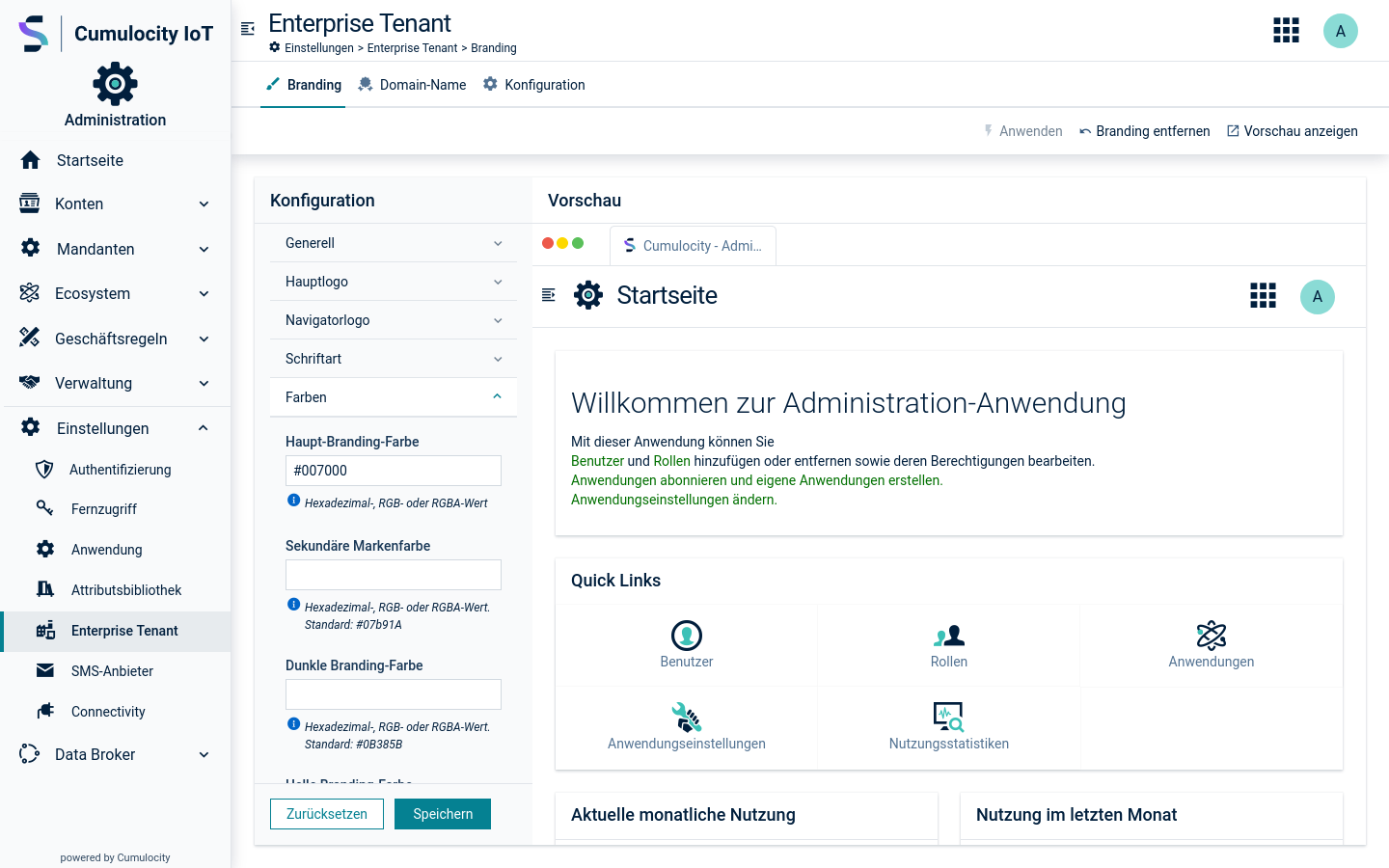Click the Connectivity plug icon
1389x868 pixels.
click(45, 711)
